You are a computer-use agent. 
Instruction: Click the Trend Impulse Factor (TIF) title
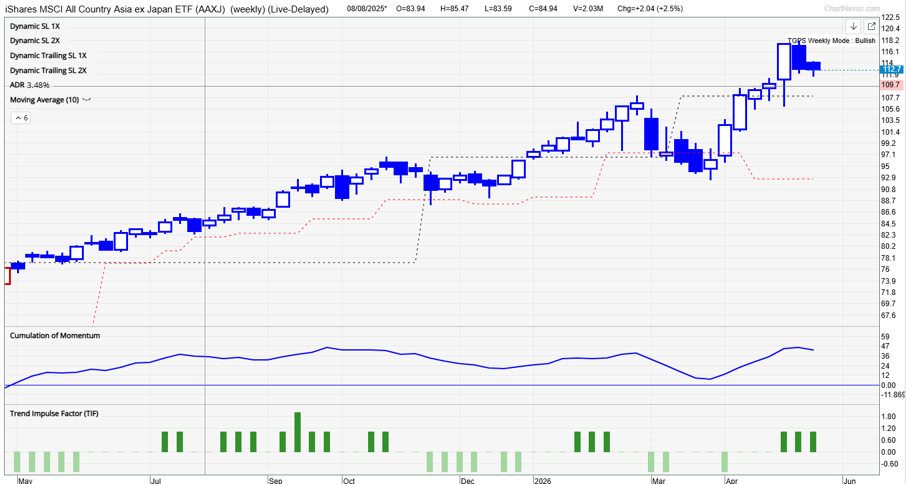tap(54, 414)
